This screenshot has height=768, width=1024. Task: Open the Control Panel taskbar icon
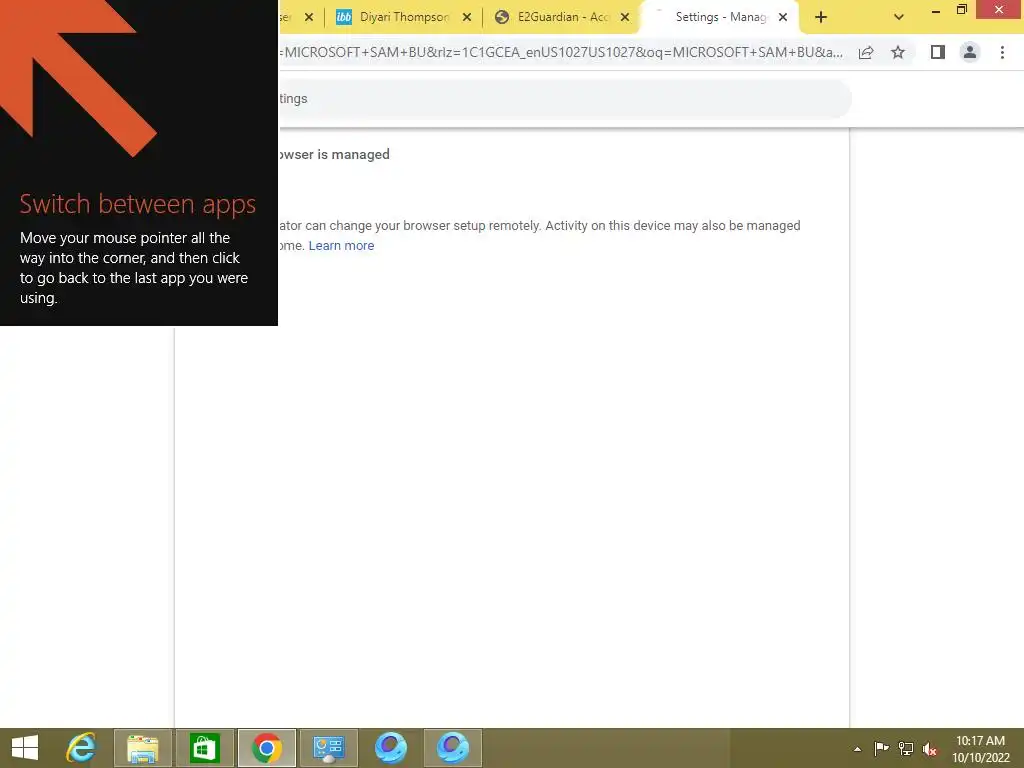coord(328,748)
